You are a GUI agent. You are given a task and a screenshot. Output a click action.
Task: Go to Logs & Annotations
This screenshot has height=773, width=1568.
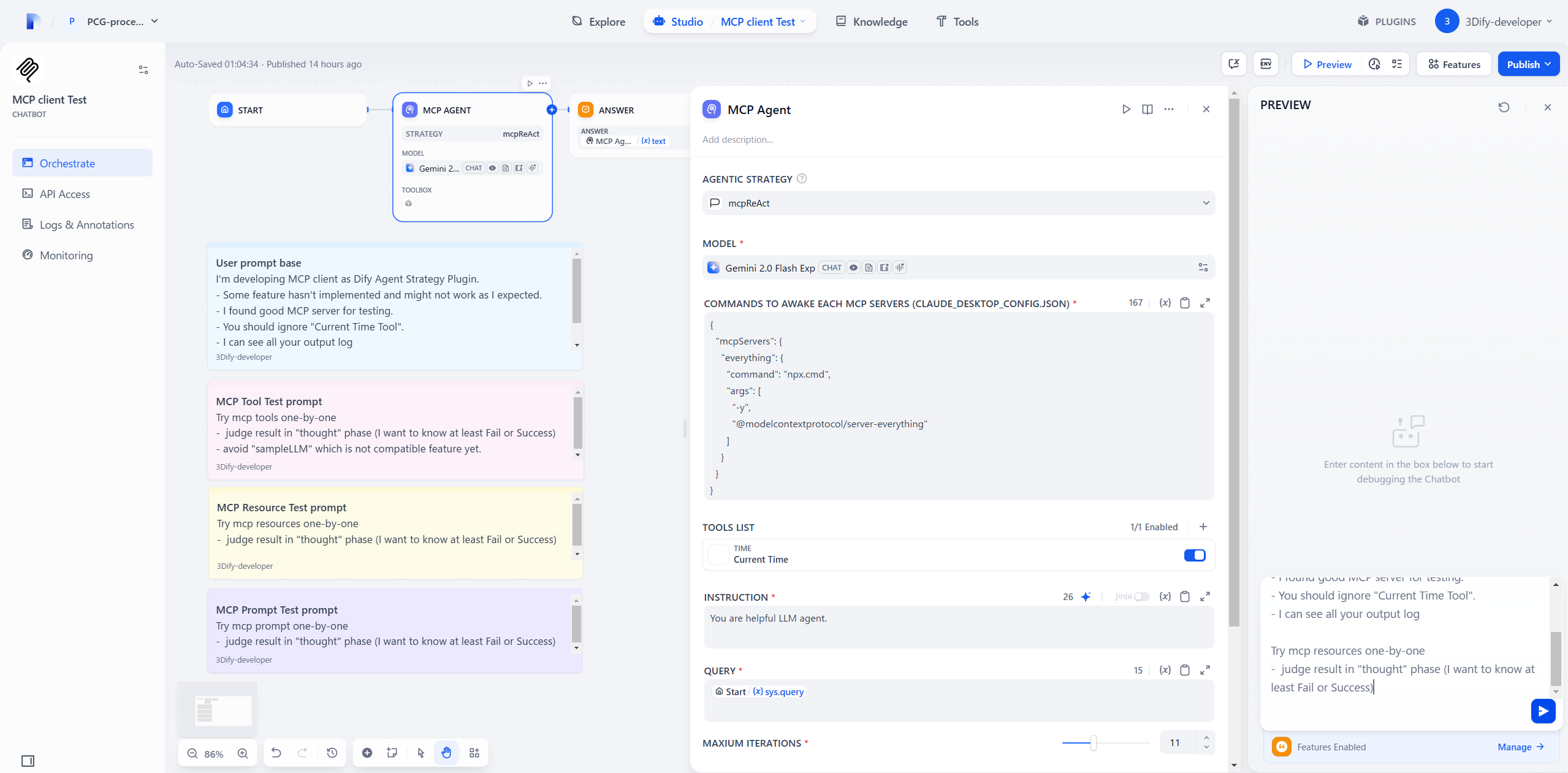click(x=86, y=225)
